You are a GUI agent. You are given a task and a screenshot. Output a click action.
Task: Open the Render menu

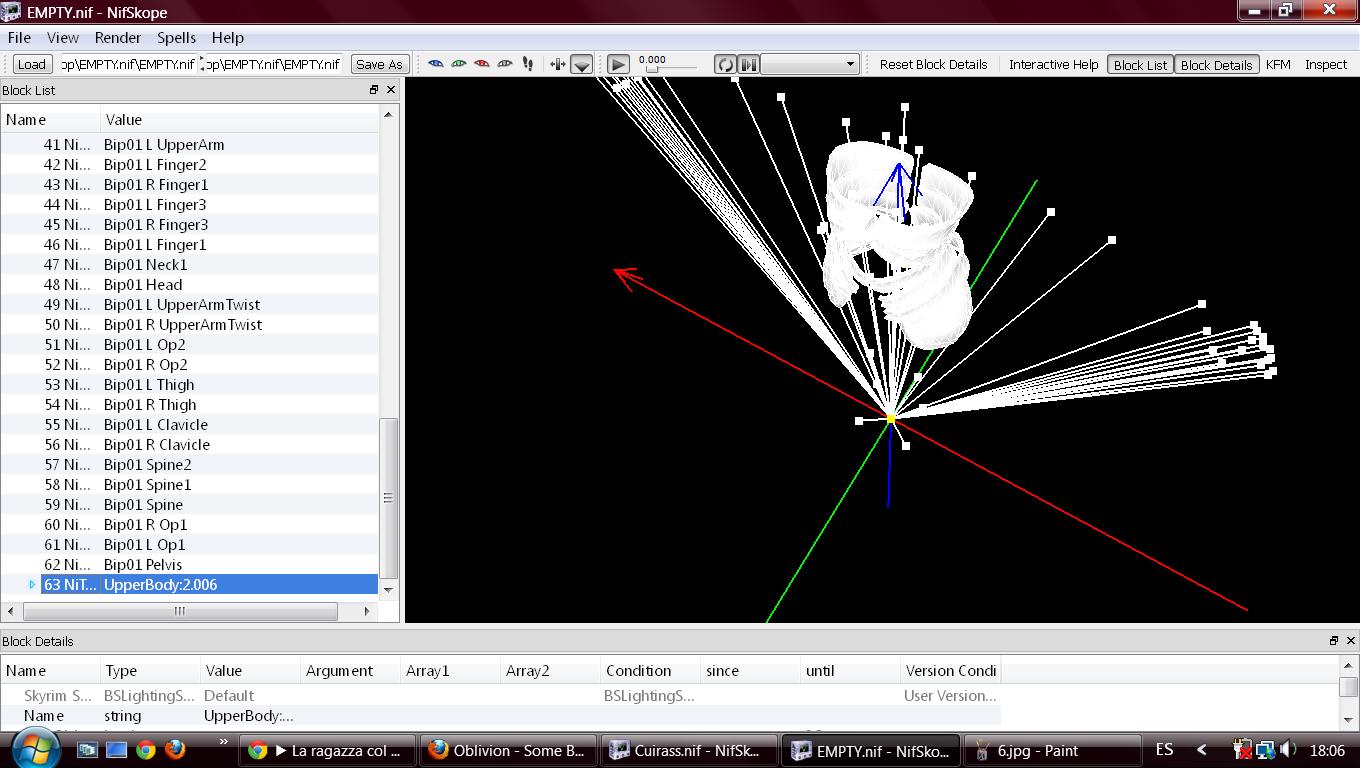118,37
